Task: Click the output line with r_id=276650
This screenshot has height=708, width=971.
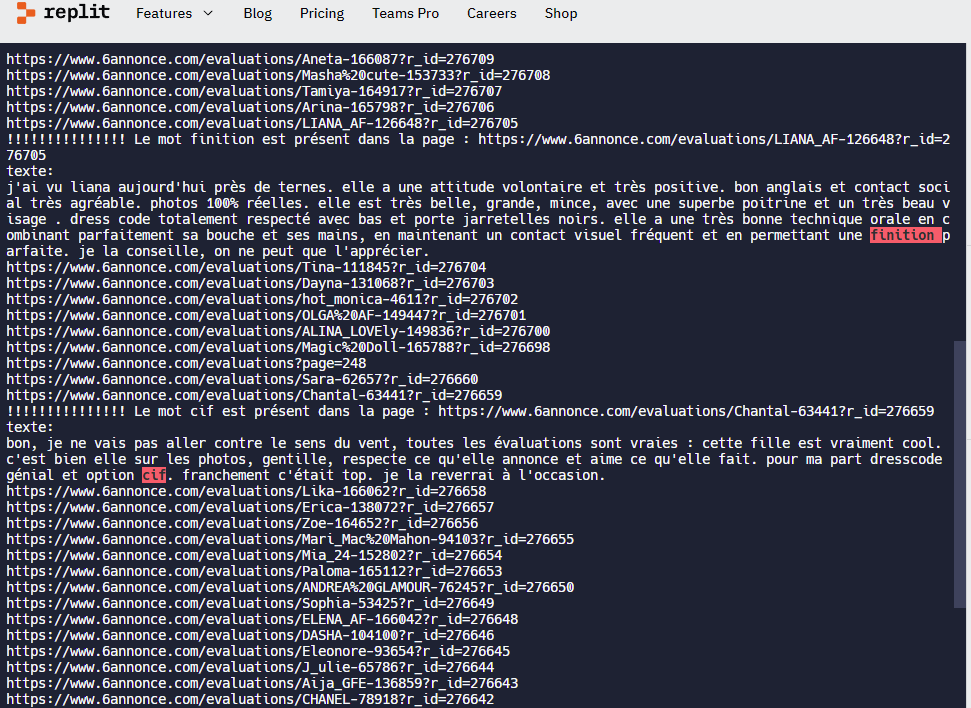Action: (x=290, y=587)
